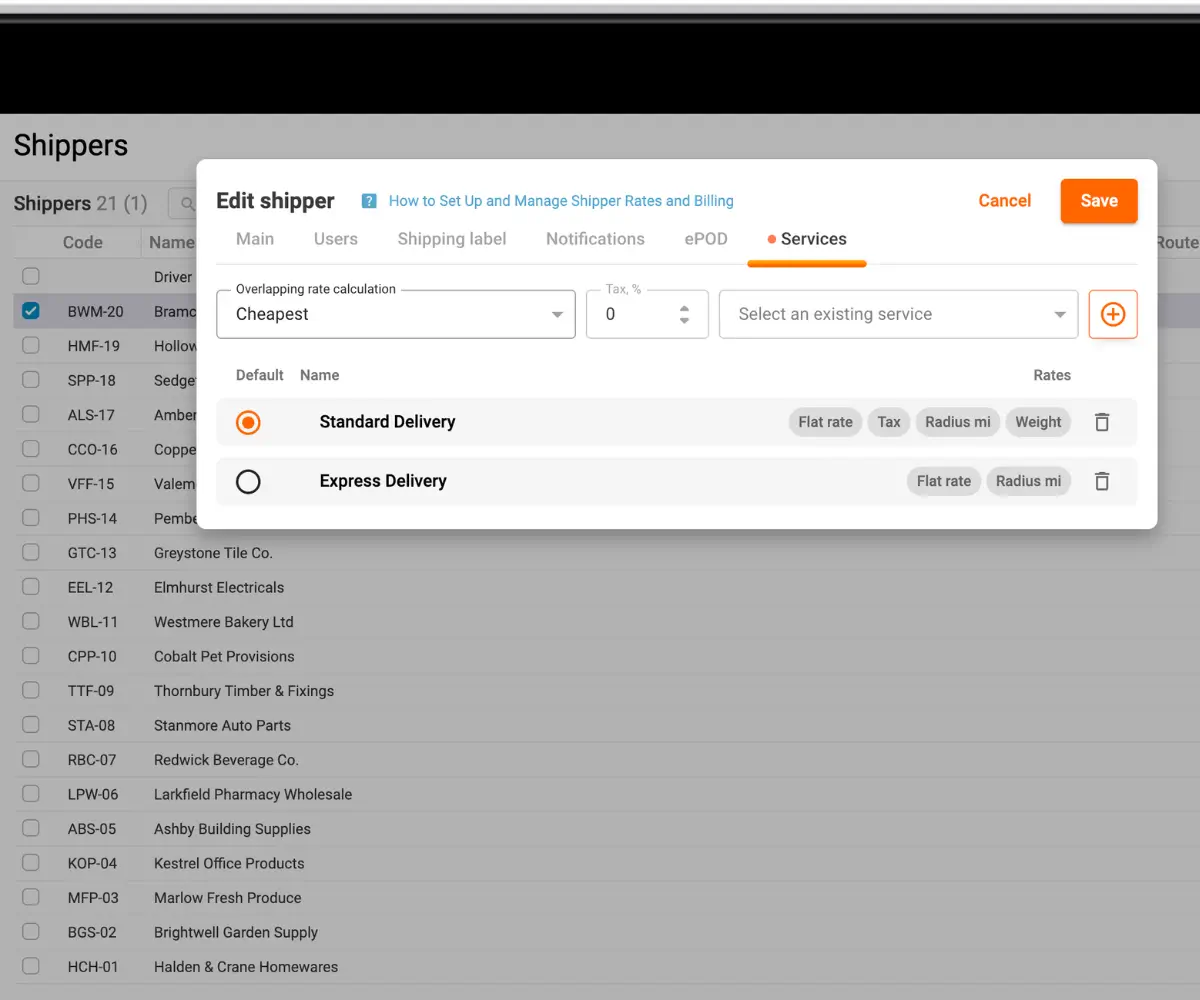This screenshot has height=1000, width=1200.
Task: Click the Tax percent stepper arrows
Action: coord(684,314)
